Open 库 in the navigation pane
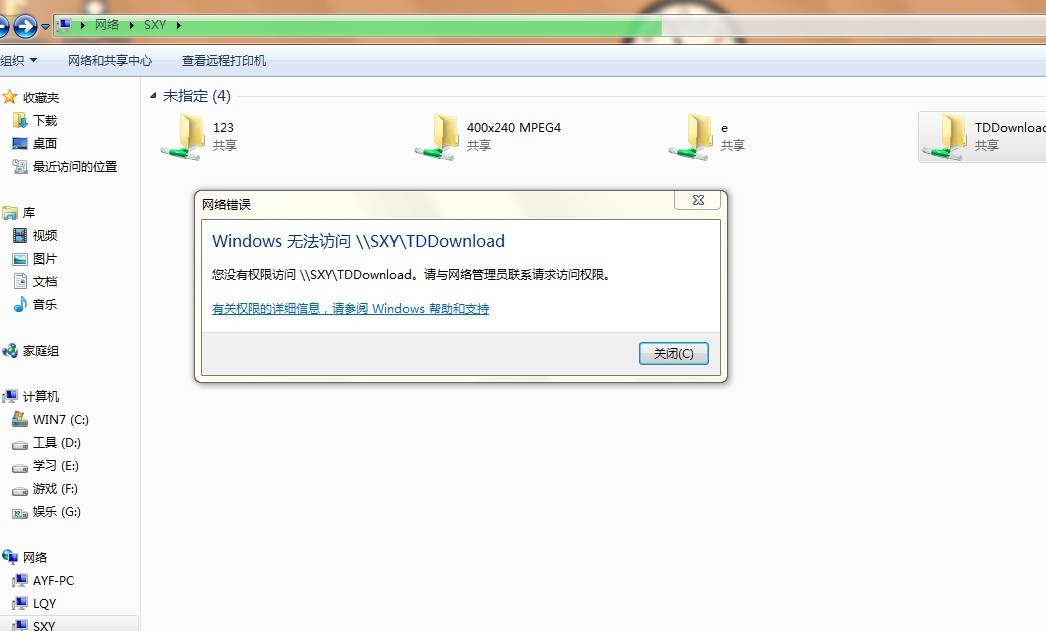The width and height of the screenshot is (1046, 631). (x=29, y=213)
